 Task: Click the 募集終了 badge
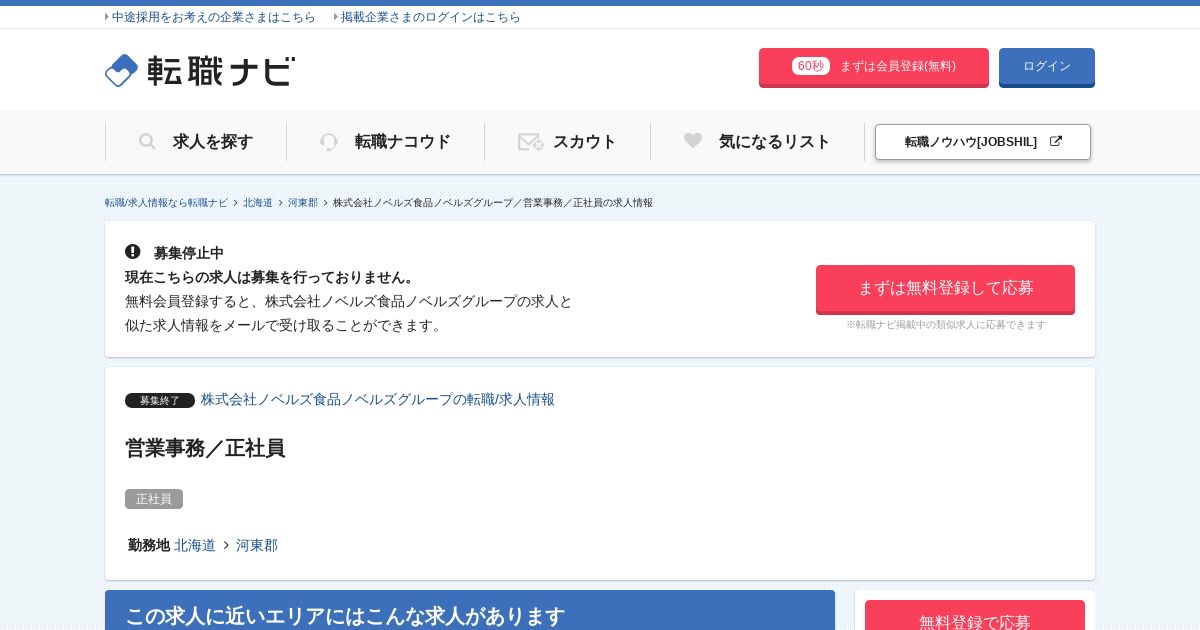pos(160,400)
